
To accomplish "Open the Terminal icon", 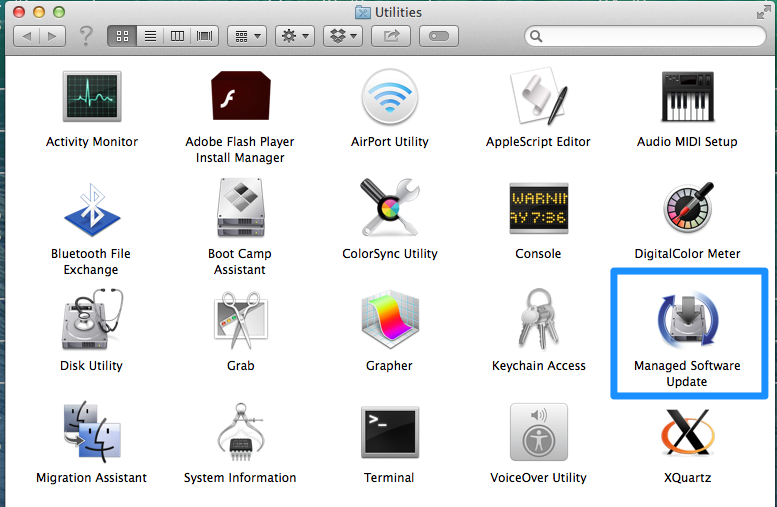I will coord(389,432).
